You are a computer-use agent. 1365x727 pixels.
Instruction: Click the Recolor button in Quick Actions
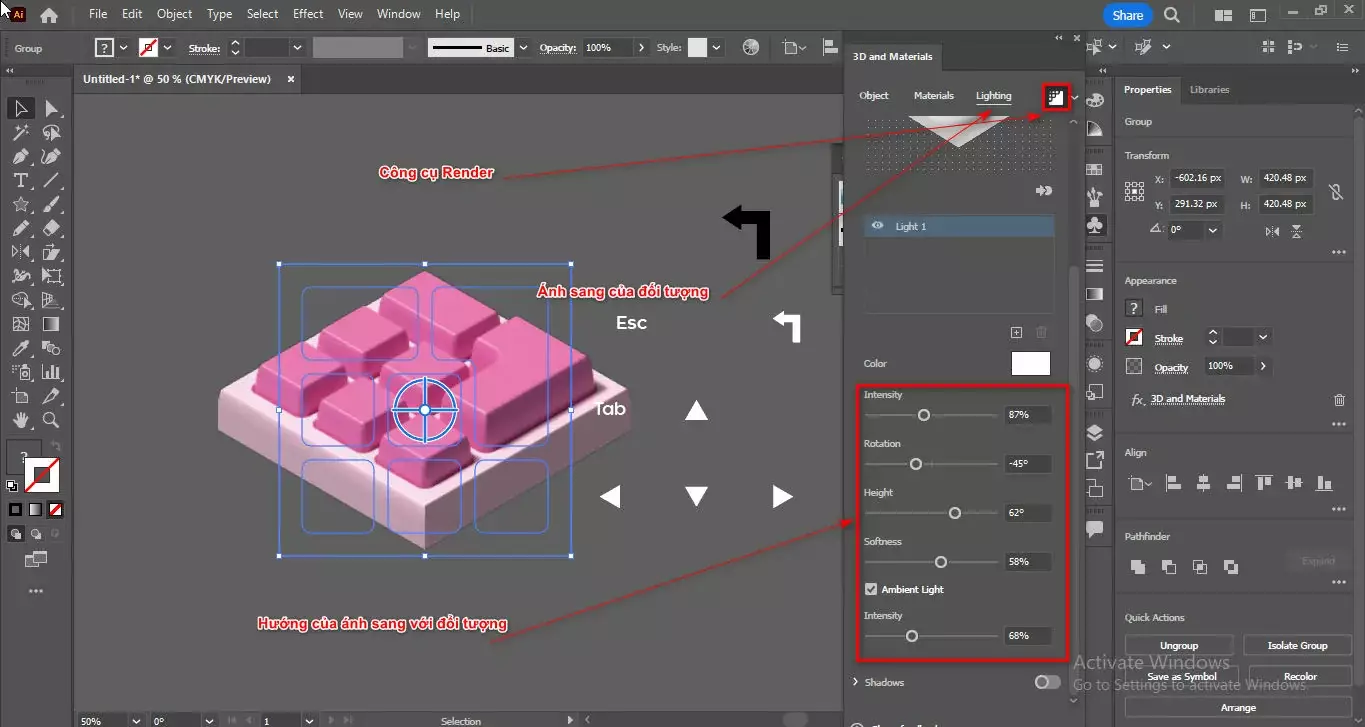1299,675
